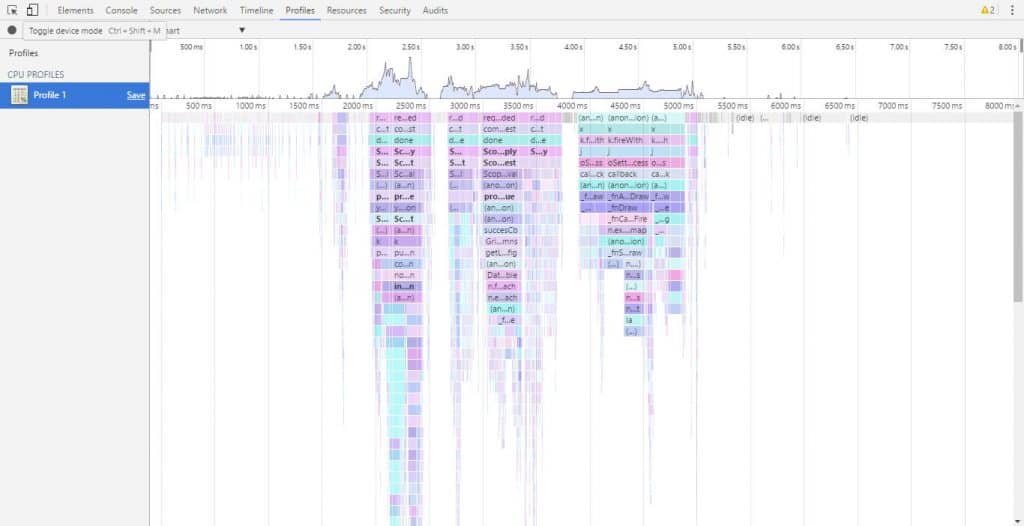Viewport: 1024px width, 526px height.
Task: Open the Resources tab
Action: 347,10
